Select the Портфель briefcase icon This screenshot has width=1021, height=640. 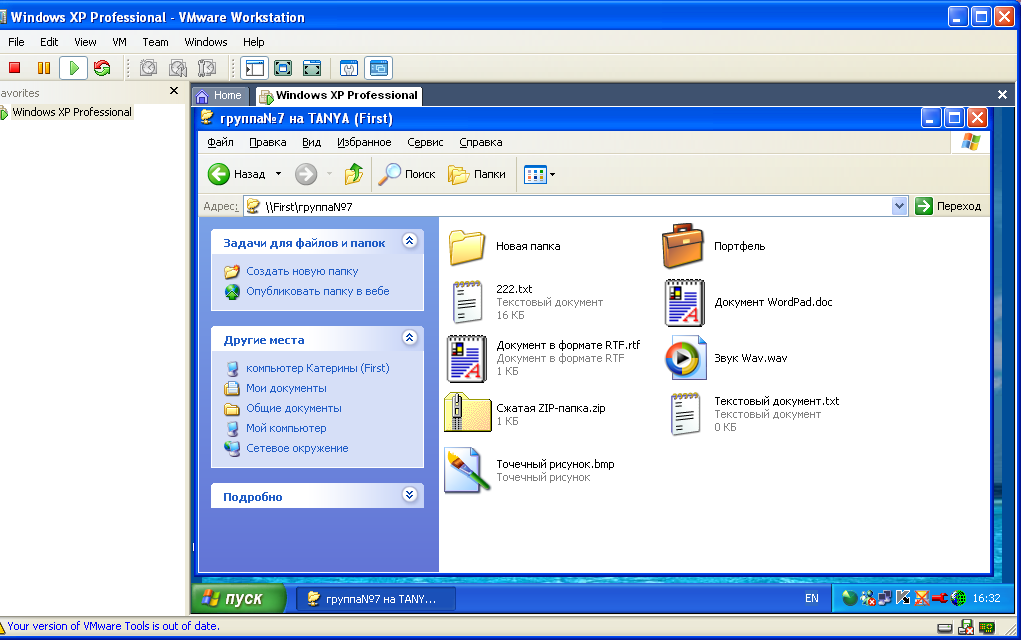683,246
